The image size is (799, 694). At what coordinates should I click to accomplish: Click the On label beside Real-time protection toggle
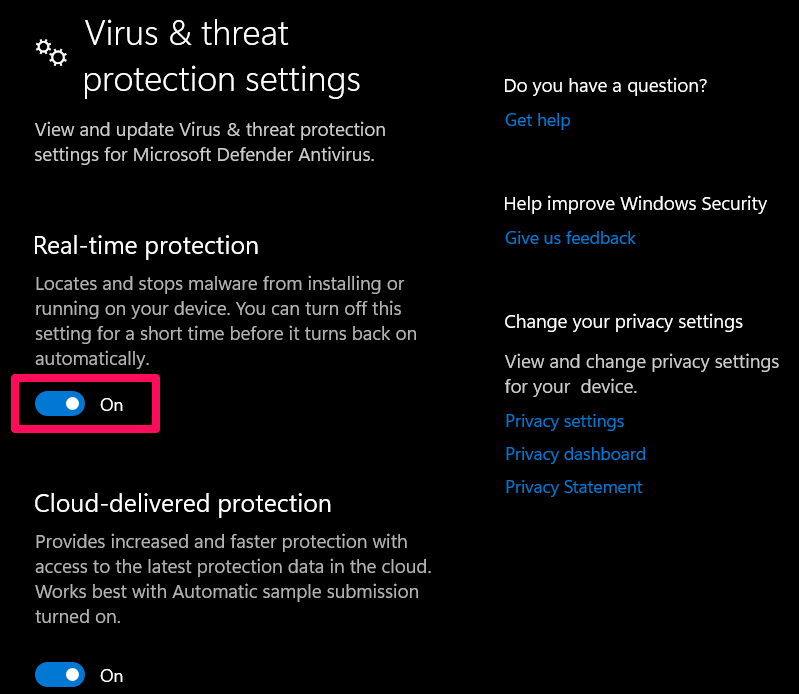pos(112,405)
